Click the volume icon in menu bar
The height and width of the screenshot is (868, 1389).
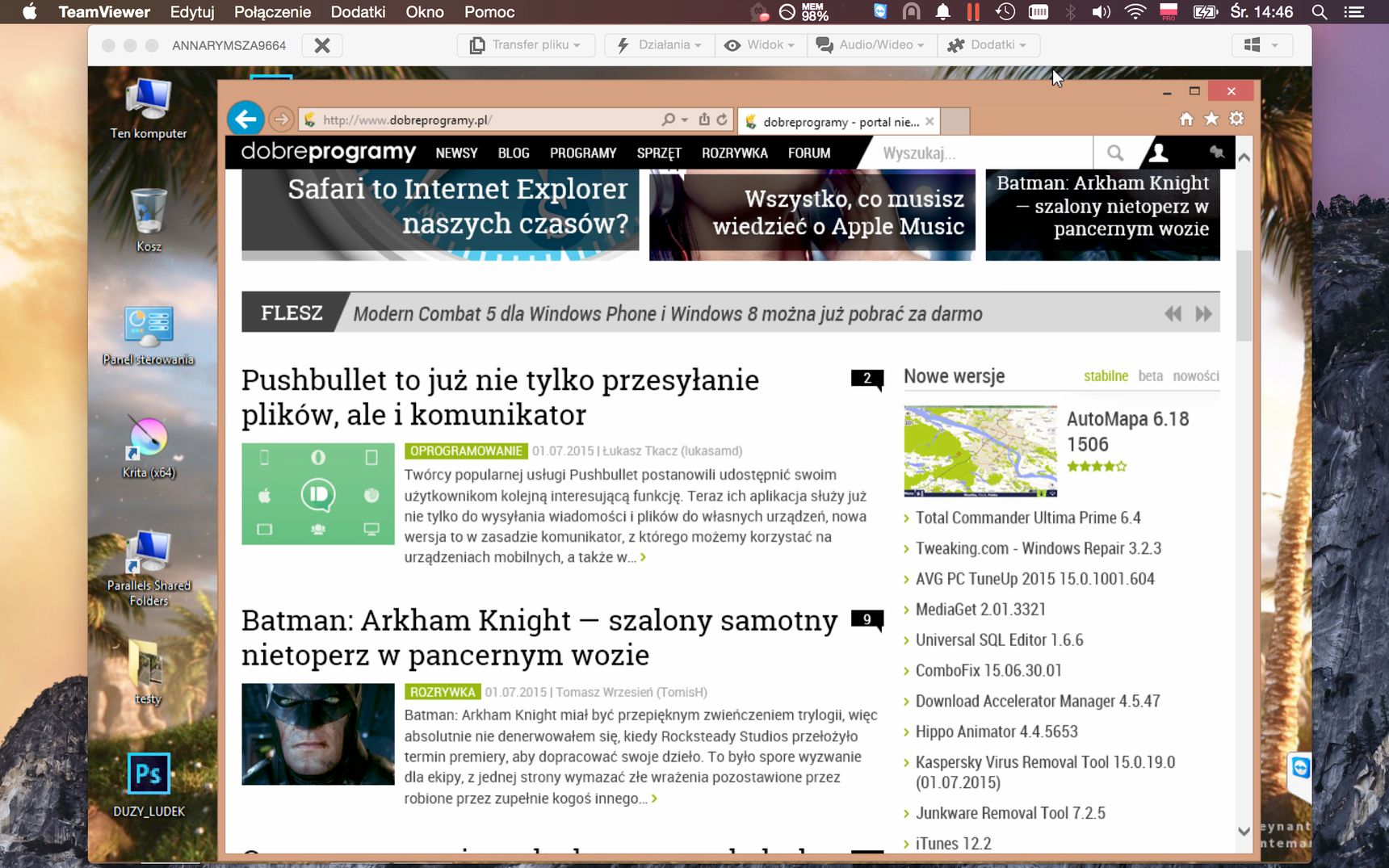coord(1102,12)
